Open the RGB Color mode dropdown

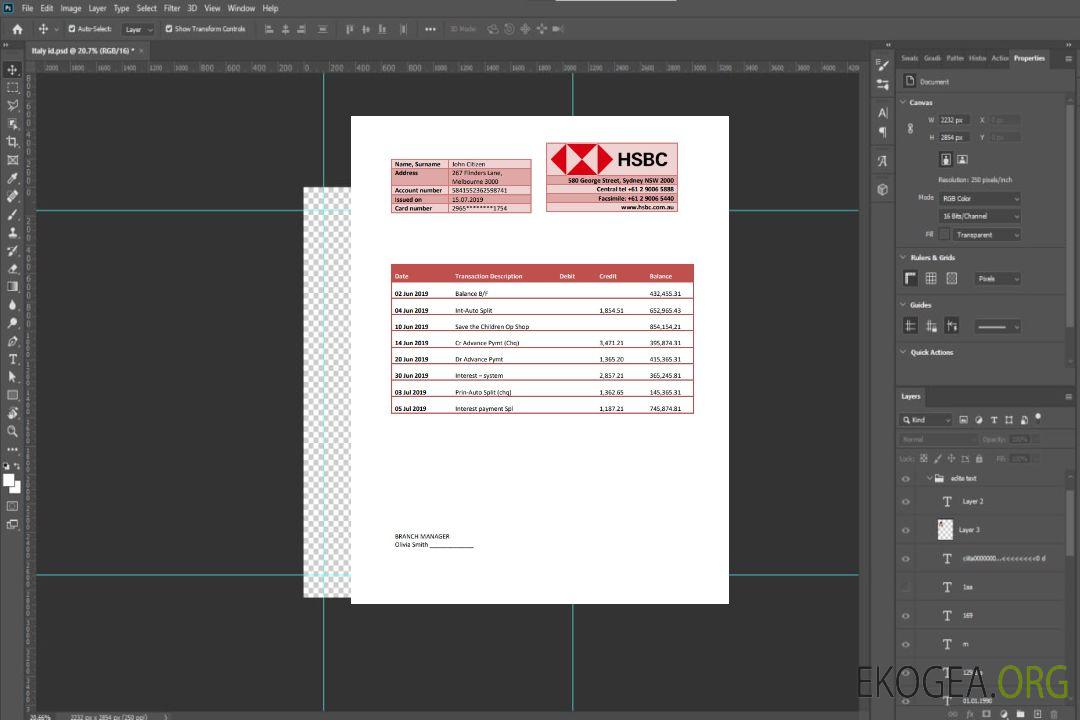pos(979,198)
